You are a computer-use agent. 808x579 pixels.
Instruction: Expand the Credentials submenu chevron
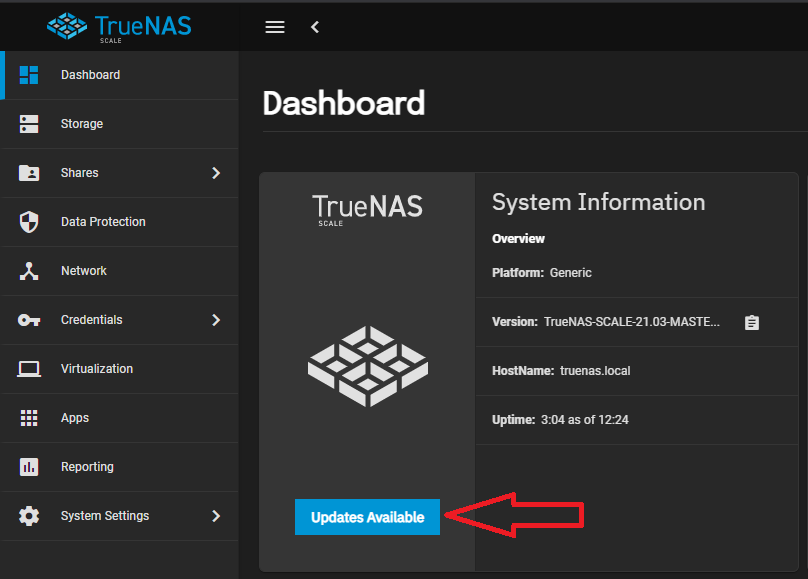[x=216, y=320]
